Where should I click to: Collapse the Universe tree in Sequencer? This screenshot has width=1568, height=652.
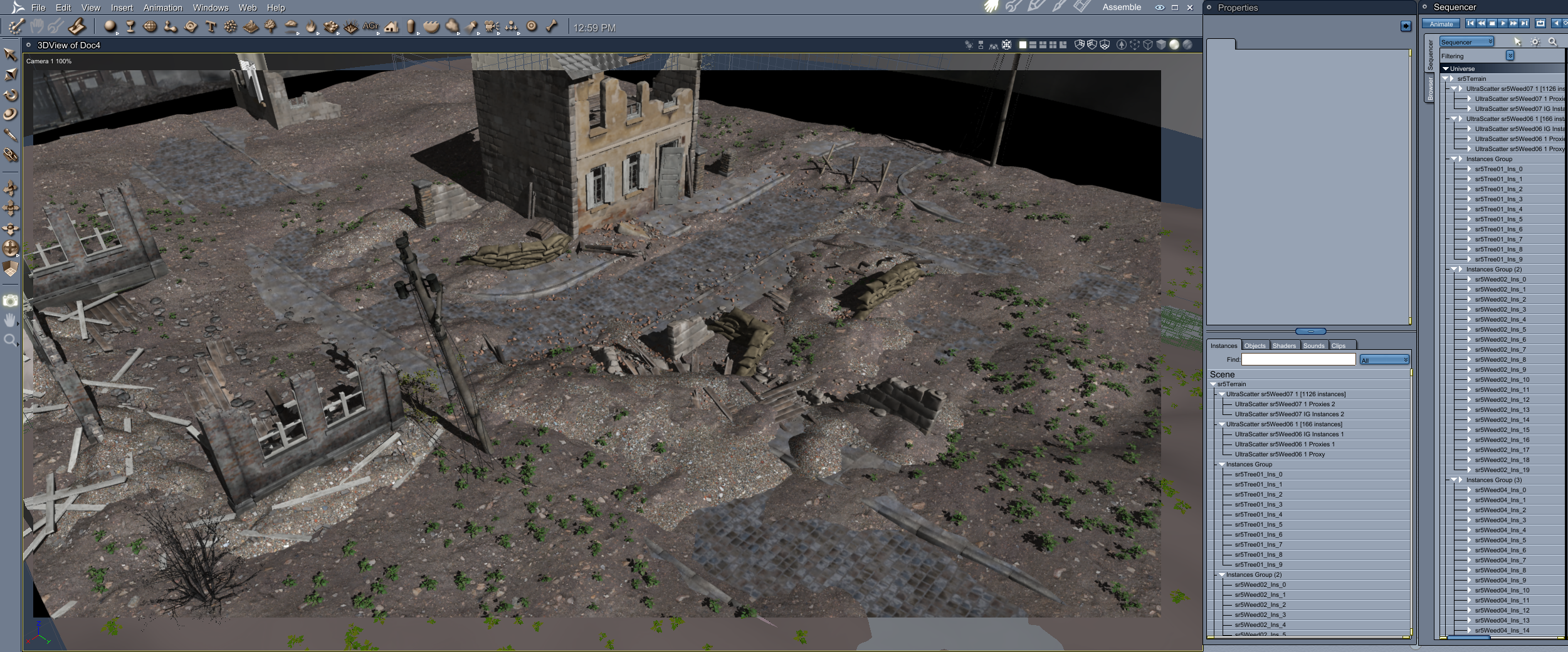[x=1446, y=69]
